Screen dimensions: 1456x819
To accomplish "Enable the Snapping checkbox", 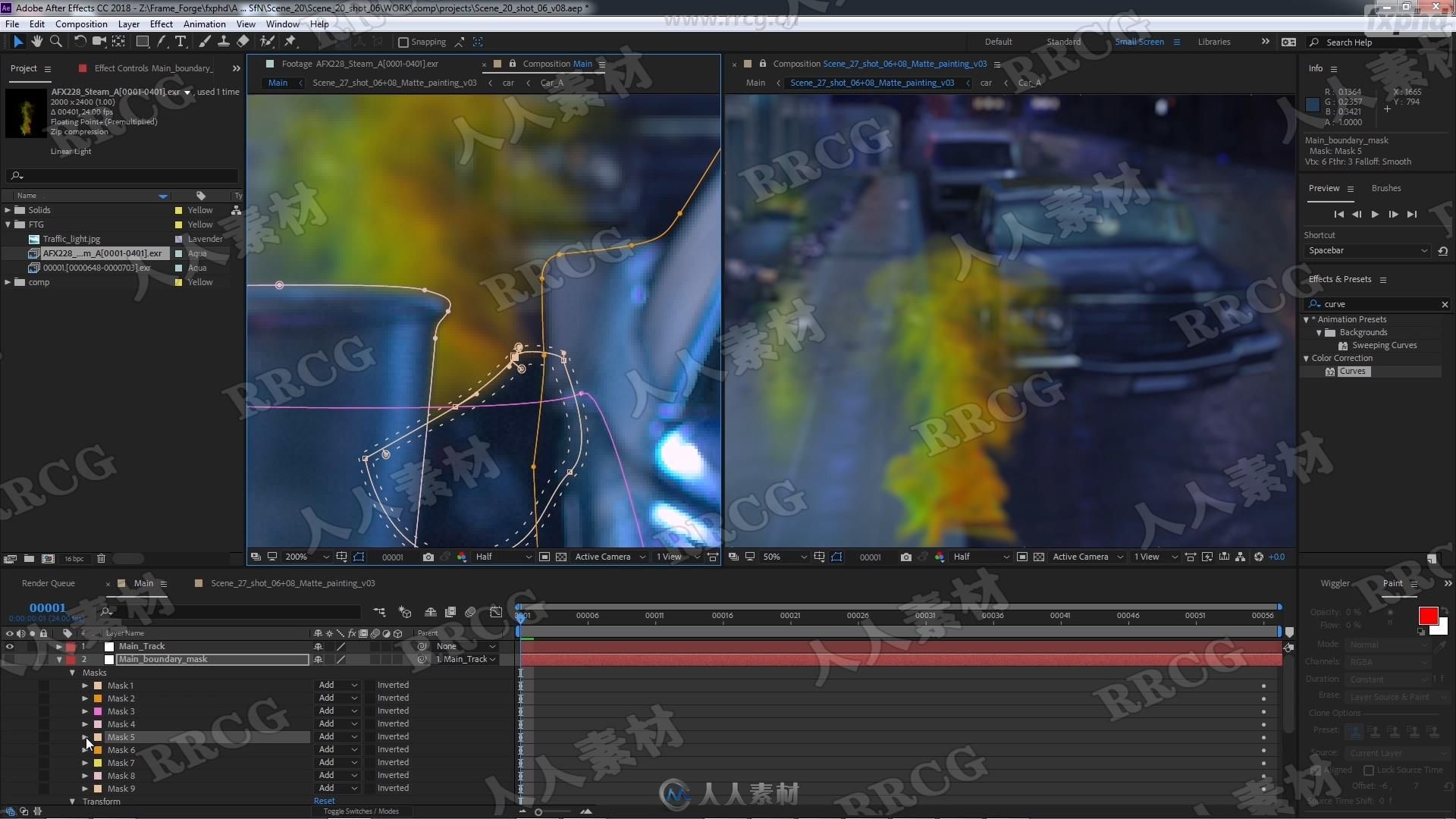I will tap(403, 42).
